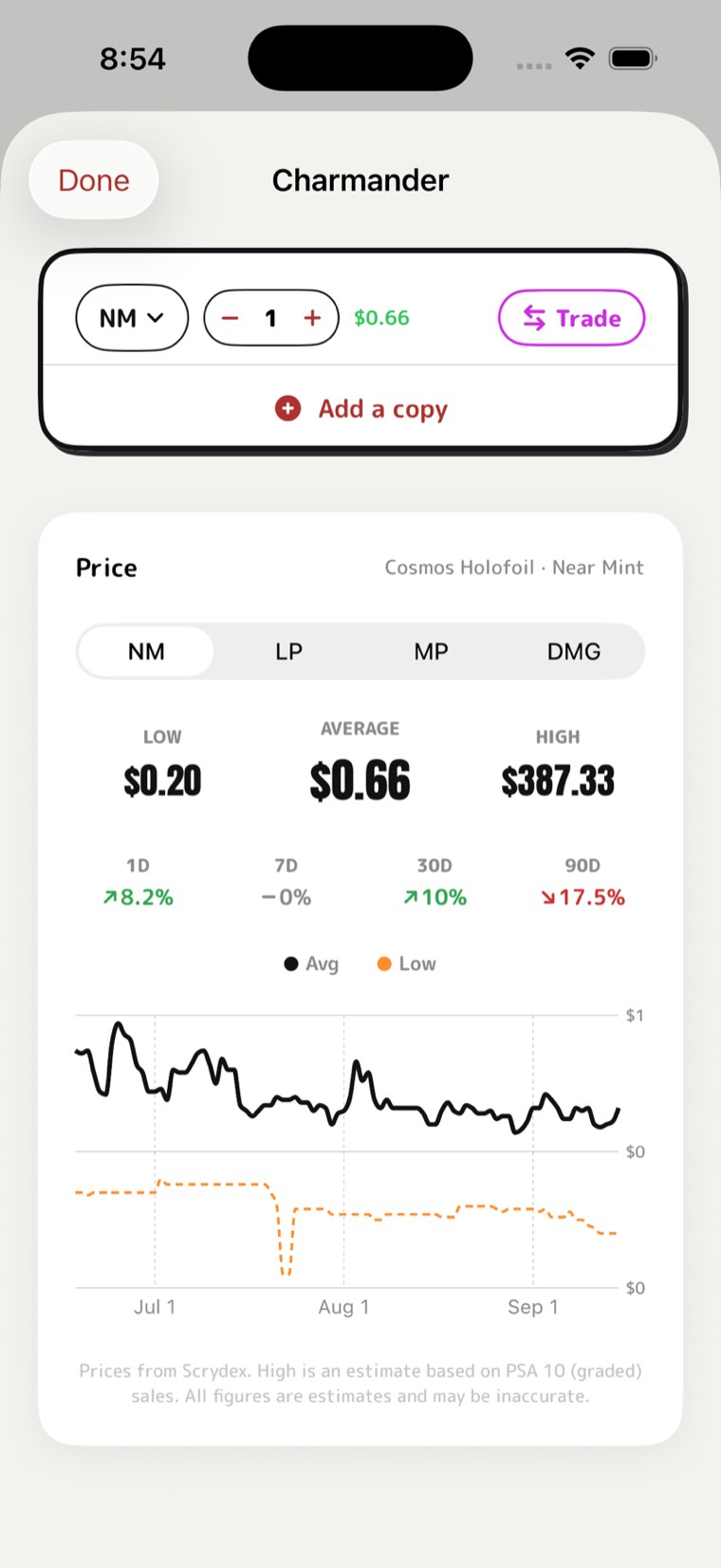Tap the 1D up-arrow 8.2% indicator

click(139, 897)
